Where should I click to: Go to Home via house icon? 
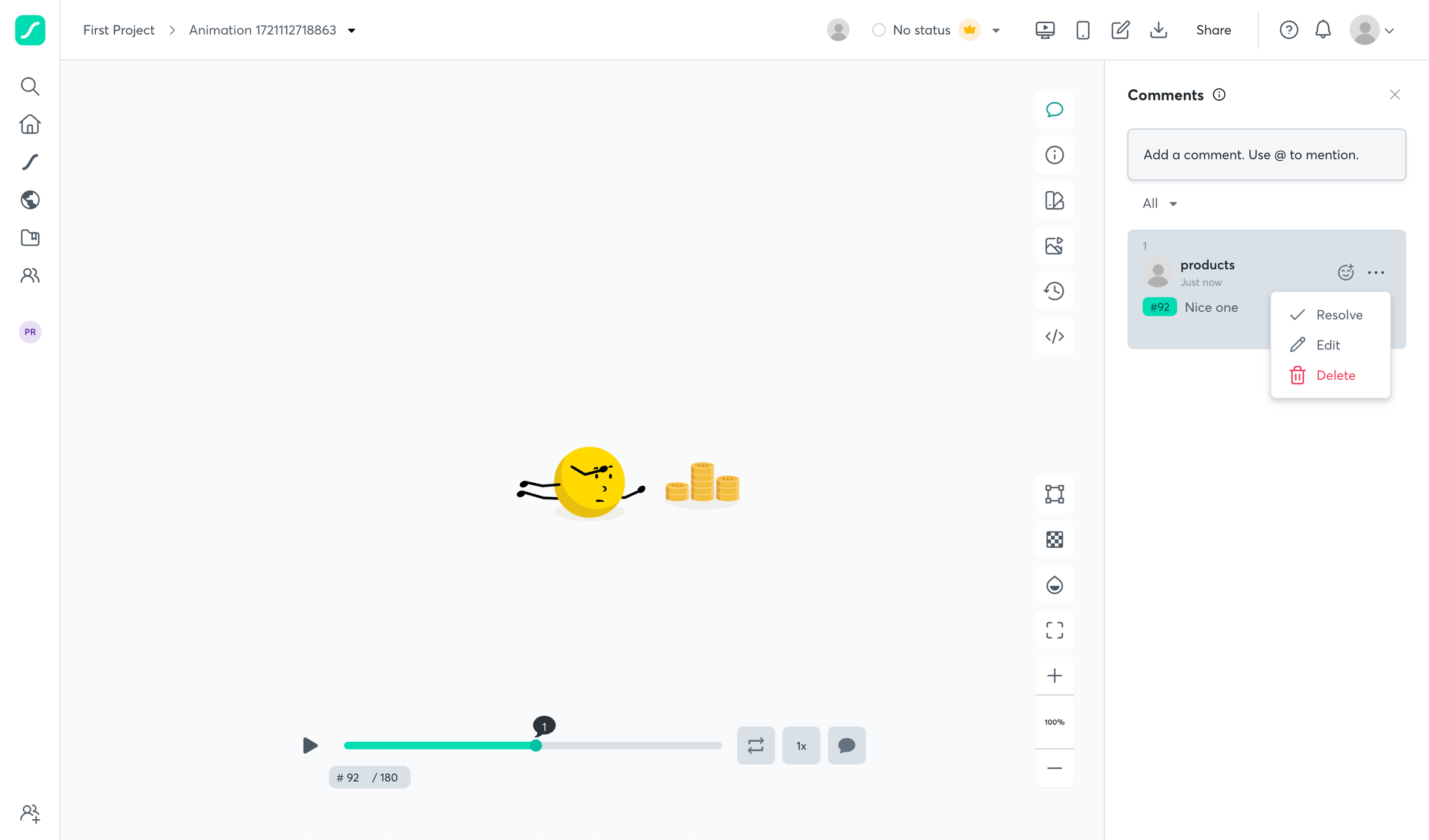30,124
